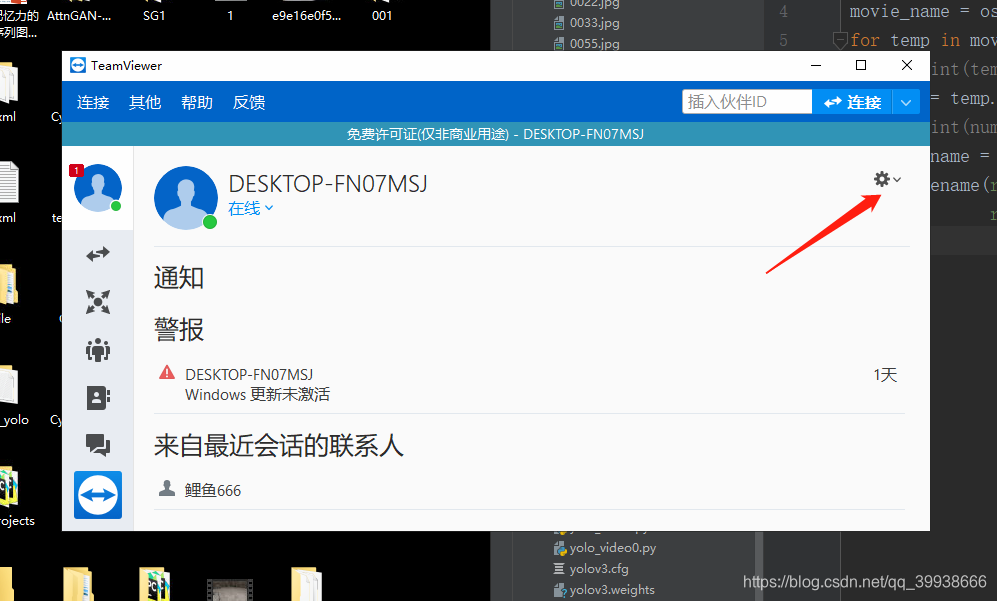Click the red notification badge on avatar

pyautogui.click(x=76, y=170)
